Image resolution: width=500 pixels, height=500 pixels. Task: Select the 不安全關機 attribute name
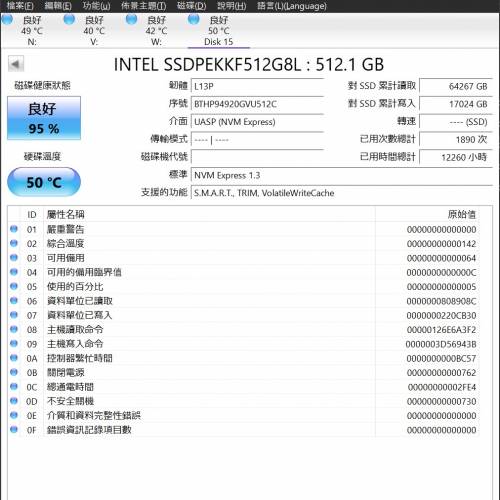click(70, 401)
